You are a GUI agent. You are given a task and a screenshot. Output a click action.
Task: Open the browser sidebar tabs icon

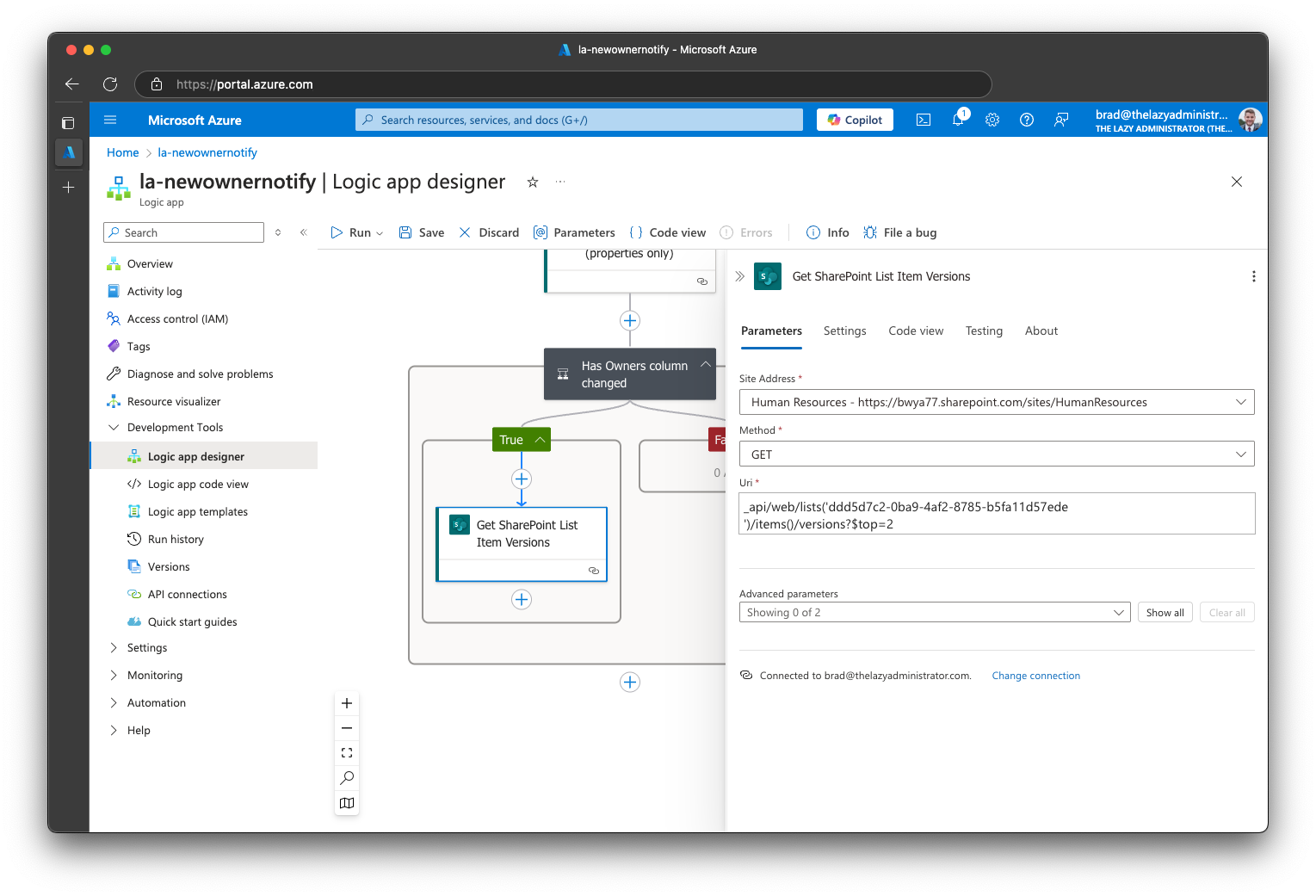pos(69,123)
